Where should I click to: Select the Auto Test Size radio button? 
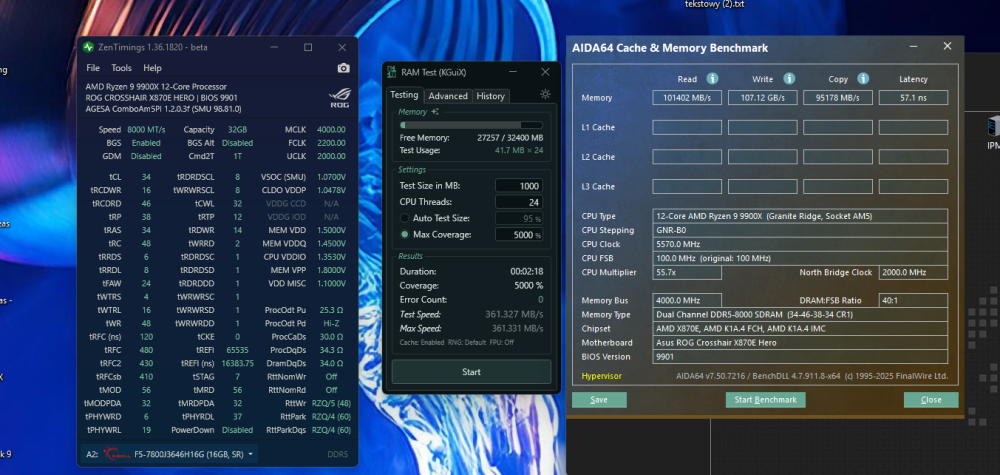pos(404,218)
